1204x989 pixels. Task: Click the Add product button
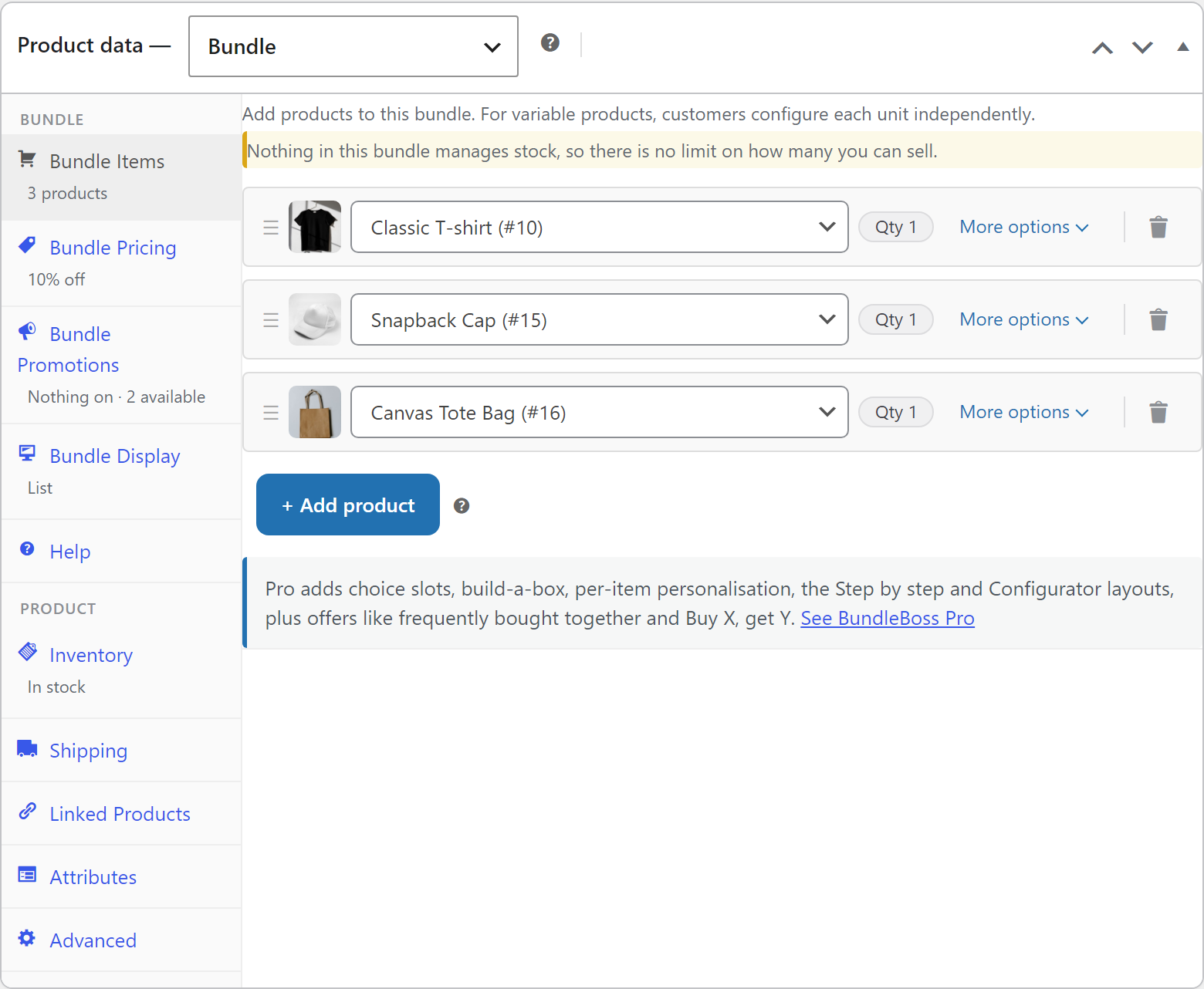click(x=348, y=505)
